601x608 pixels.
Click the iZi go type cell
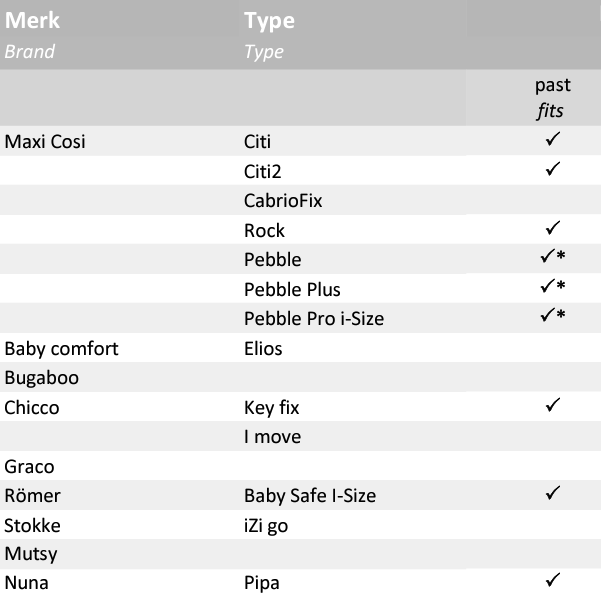(266, 526)
